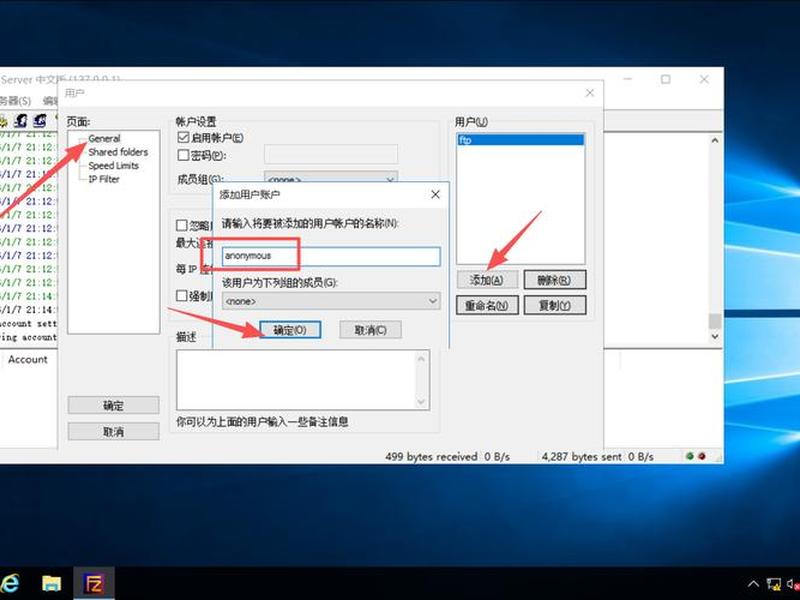Click the 复制(Y) copy user button
The height and width of the screenshot is (600, 800).
(555, 306)
